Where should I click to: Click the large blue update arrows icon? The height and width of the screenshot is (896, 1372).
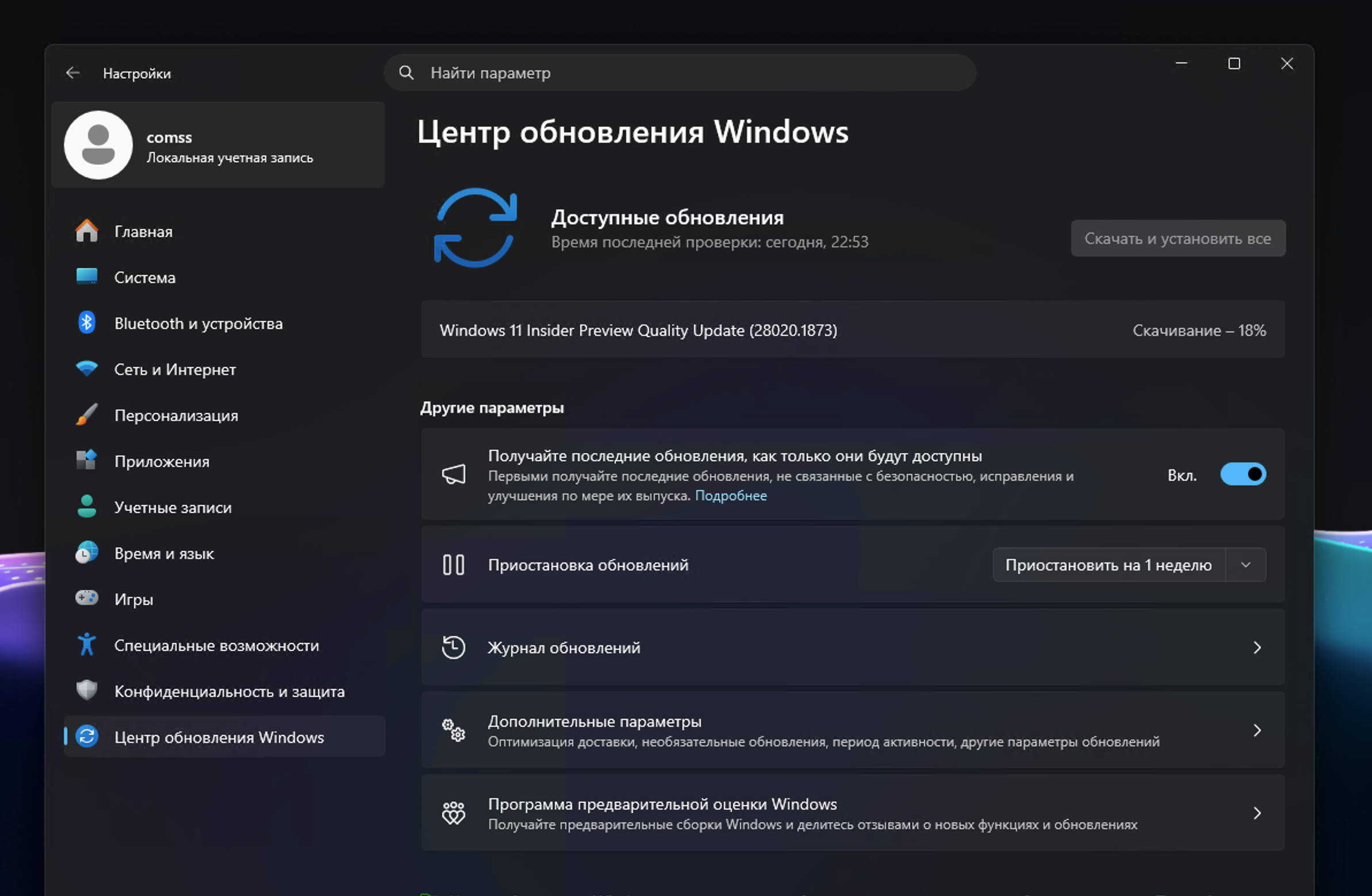pos(475,228)
